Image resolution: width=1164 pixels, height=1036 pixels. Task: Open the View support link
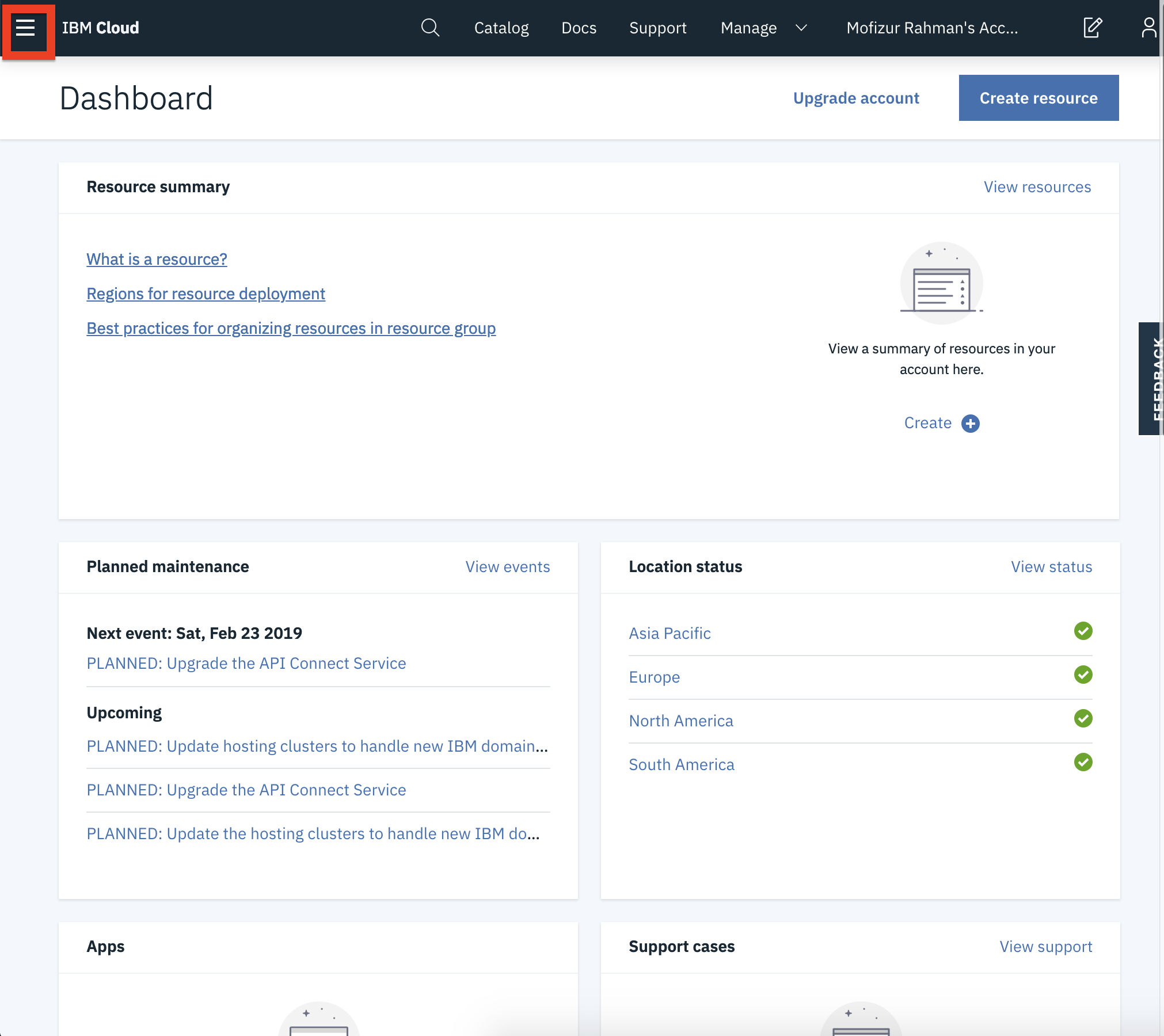tap(1046, 947)
